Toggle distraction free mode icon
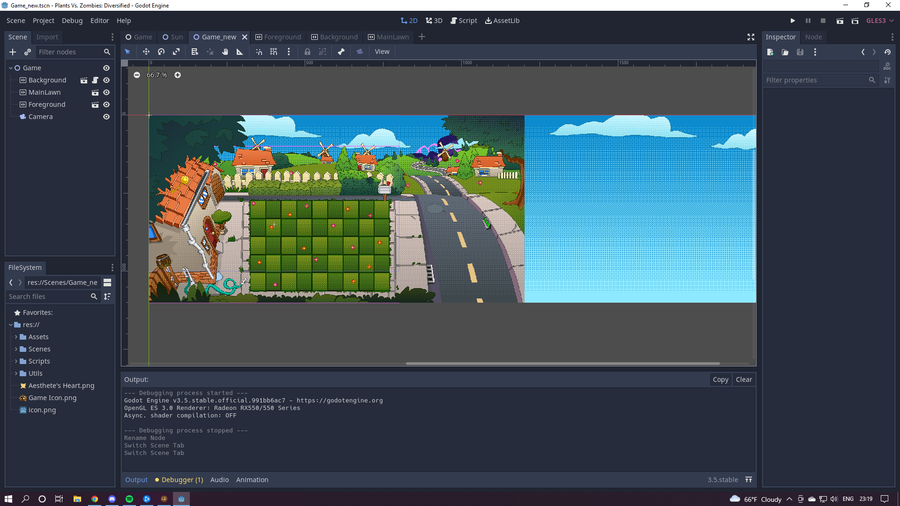 click(751, 37)
